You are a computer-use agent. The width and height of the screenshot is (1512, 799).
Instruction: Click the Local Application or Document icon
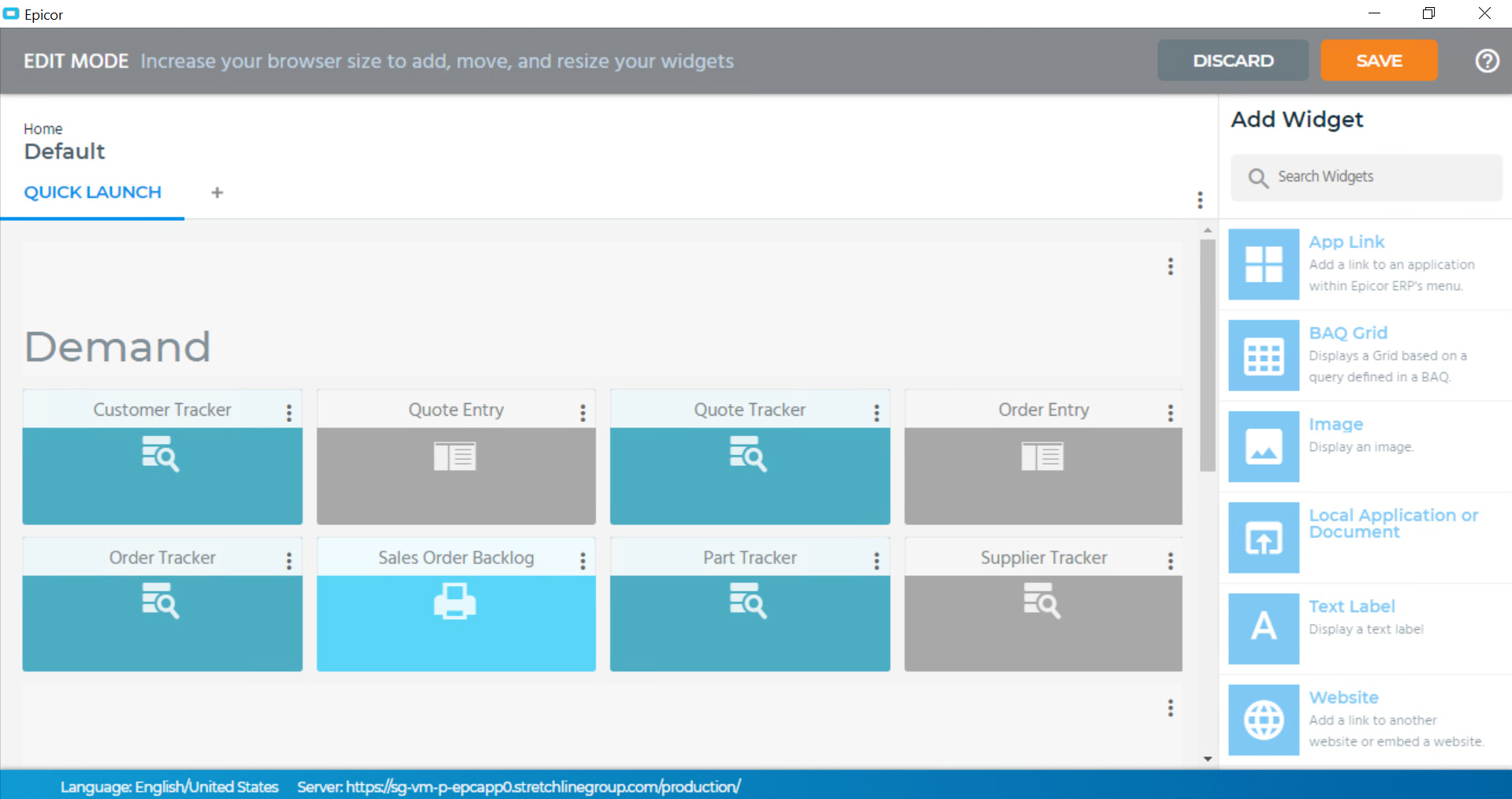[1264, 538]
